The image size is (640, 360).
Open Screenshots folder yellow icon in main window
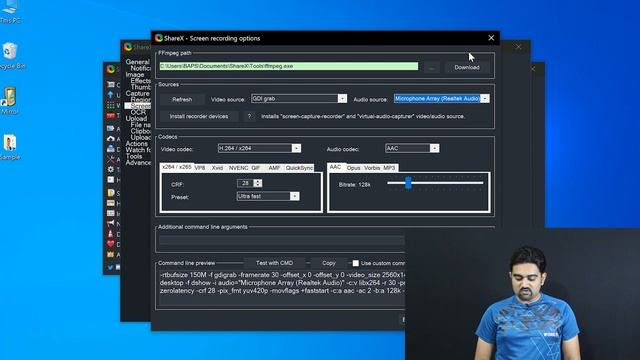[111, 193]
